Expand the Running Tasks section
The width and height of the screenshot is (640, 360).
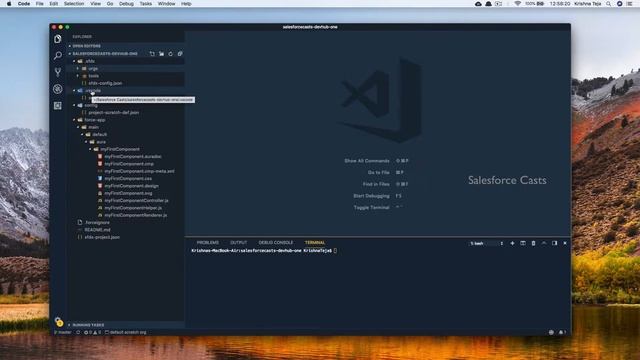(x=88, y=325)
